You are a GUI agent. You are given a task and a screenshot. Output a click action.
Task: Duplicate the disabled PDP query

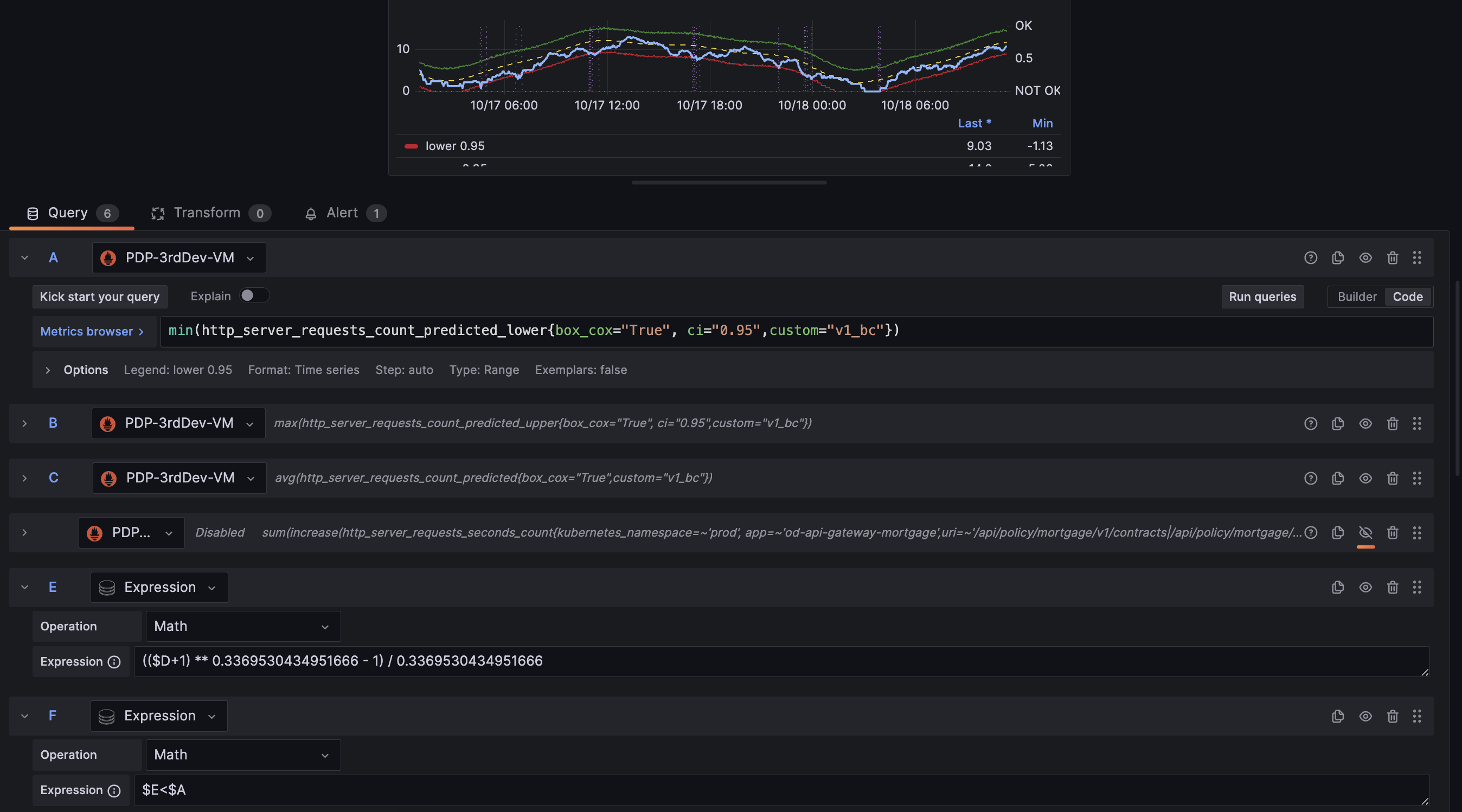coord(1338,533)
